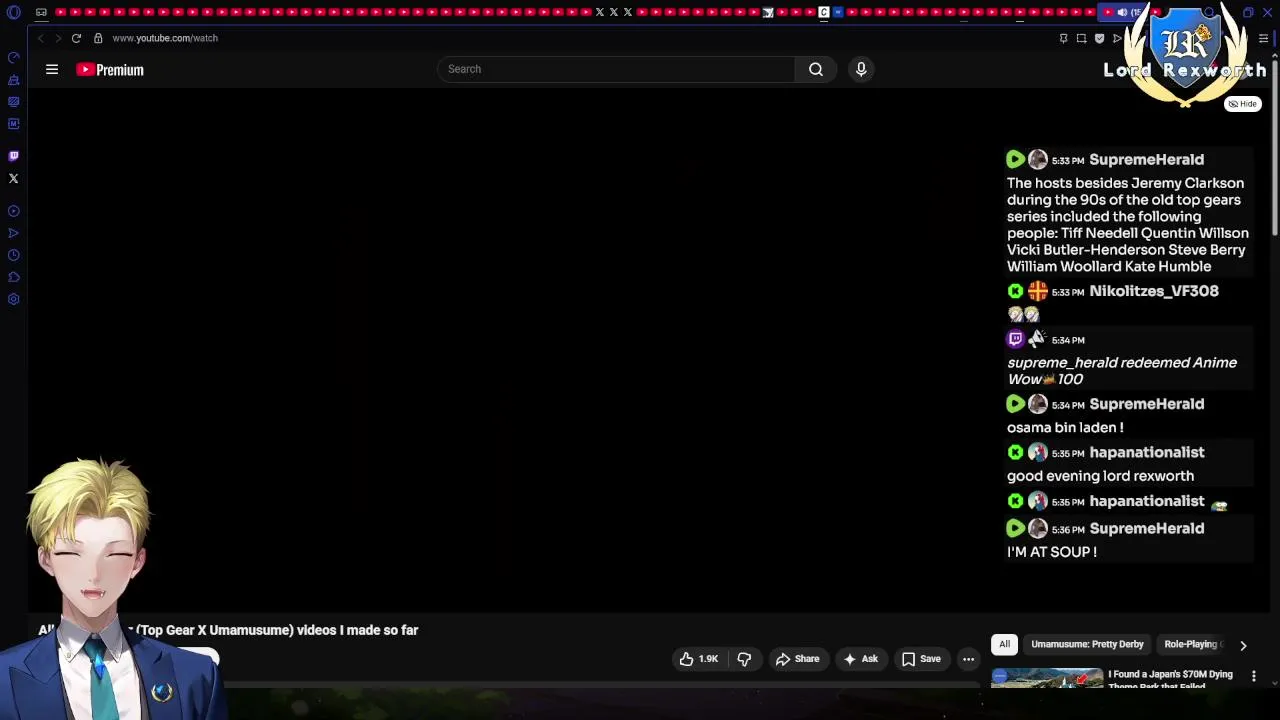Select the Role-Playing chip
The width and height of the screenshot is (1280, 720).
point(1192,645)
